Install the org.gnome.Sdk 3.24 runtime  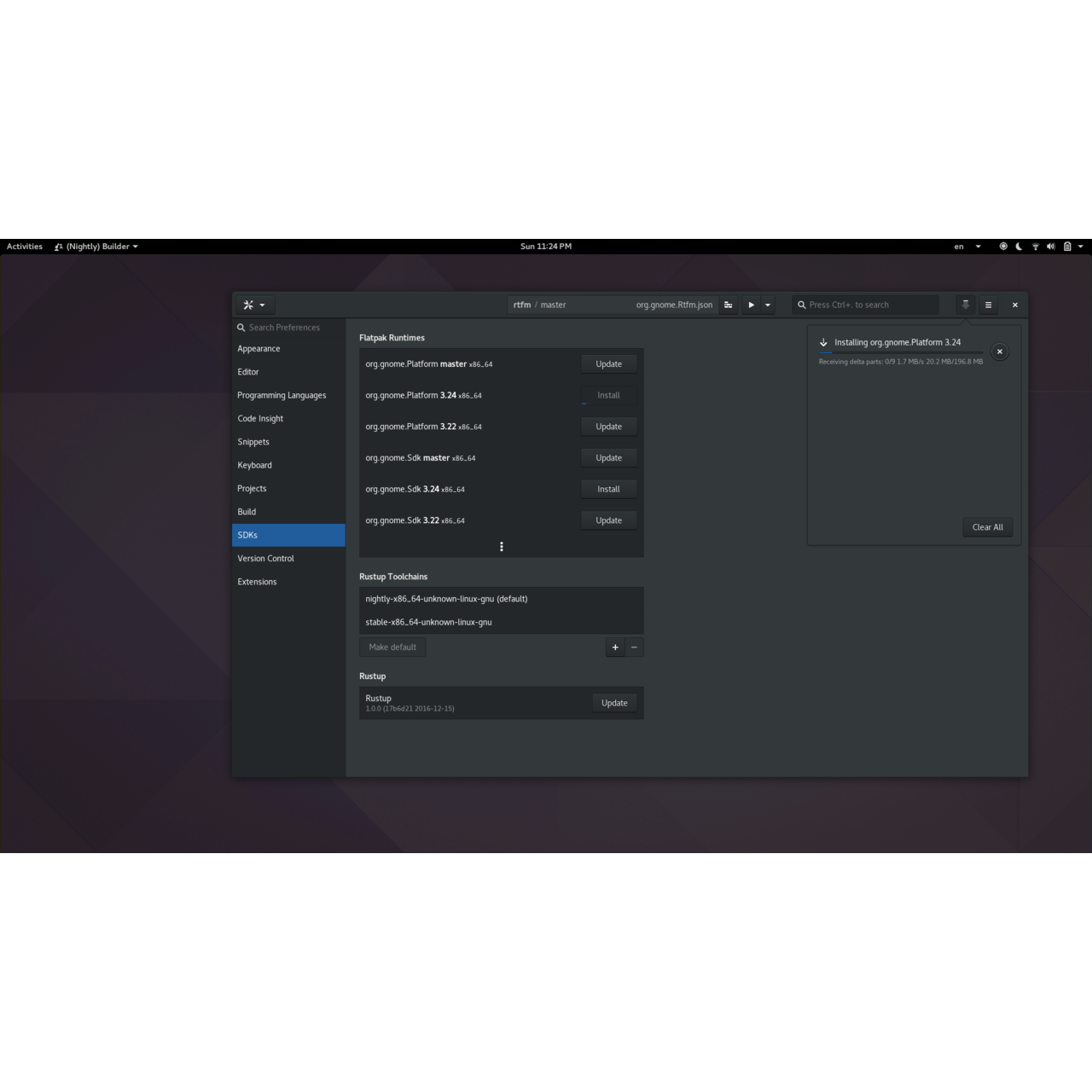click(607, 489)
